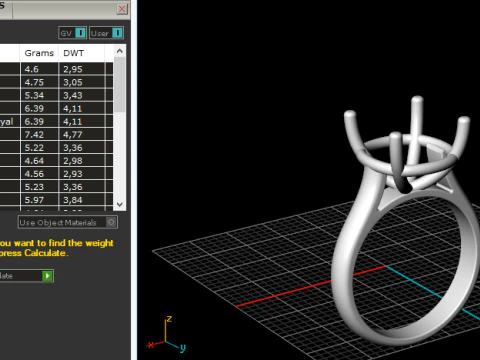Select the 2,95 DWT cell
The width and height of the screenshot is (480, 360).
[x=82, y=69]
